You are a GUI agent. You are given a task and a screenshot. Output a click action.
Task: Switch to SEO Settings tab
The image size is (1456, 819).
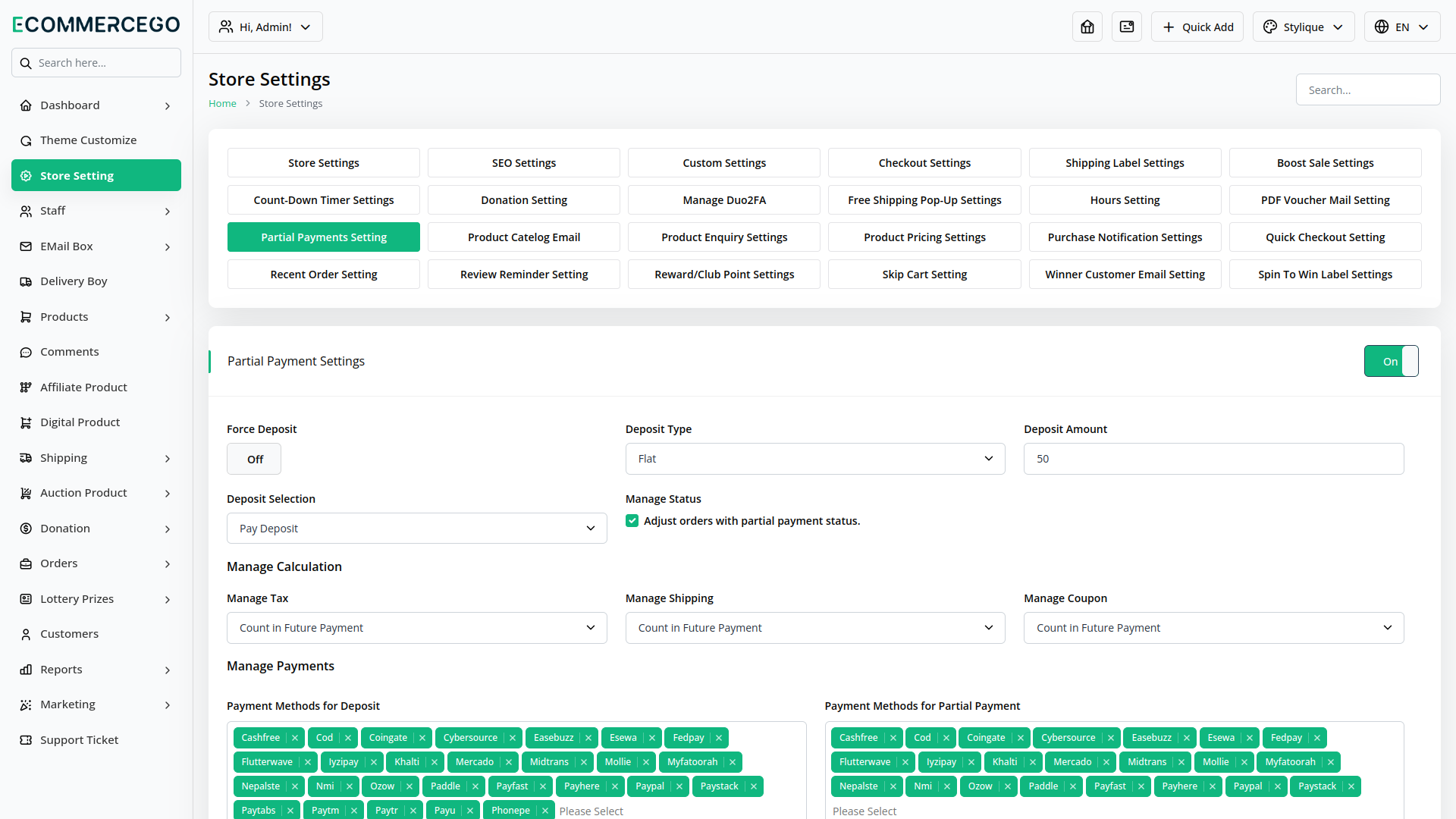[524, 163]
